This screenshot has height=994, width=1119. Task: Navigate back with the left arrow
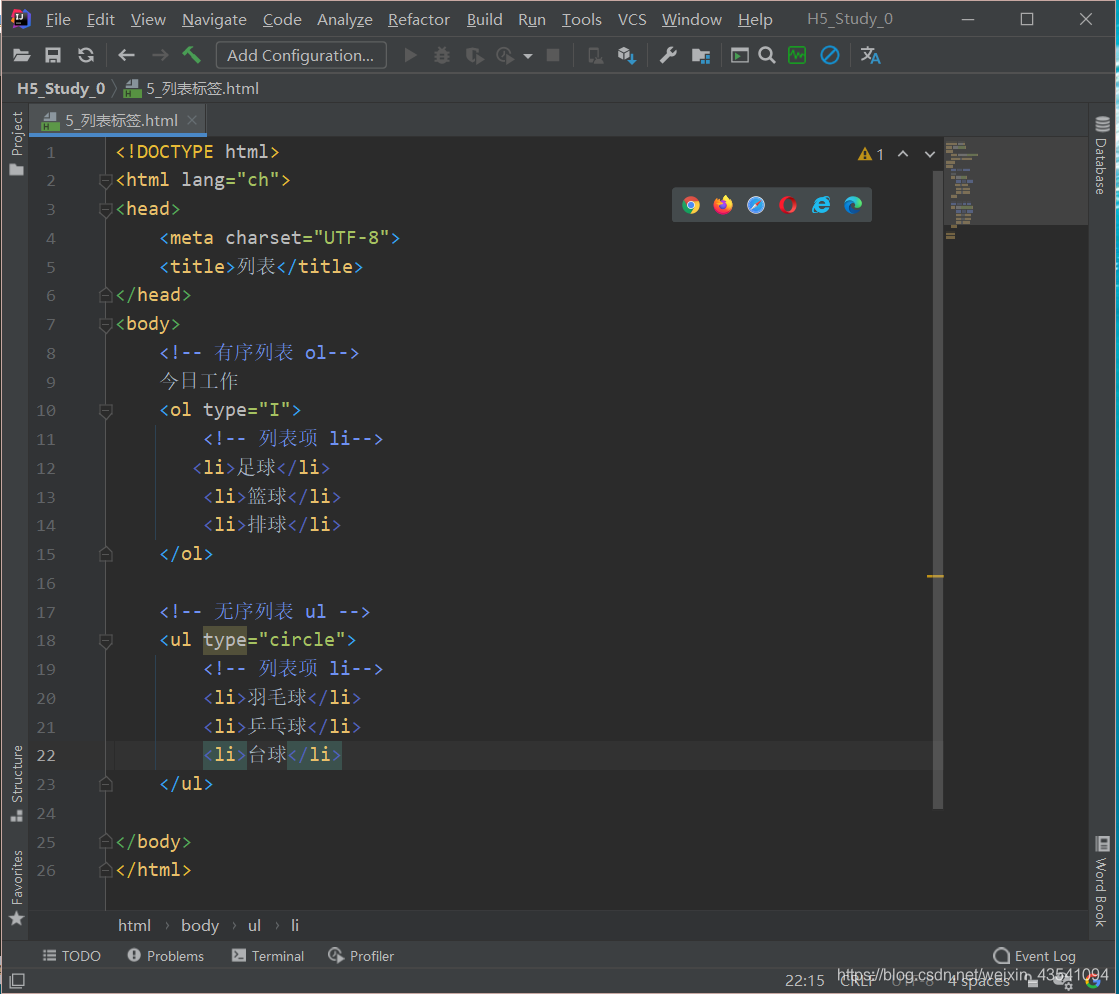pyautogui.click(x=126, y=55)
